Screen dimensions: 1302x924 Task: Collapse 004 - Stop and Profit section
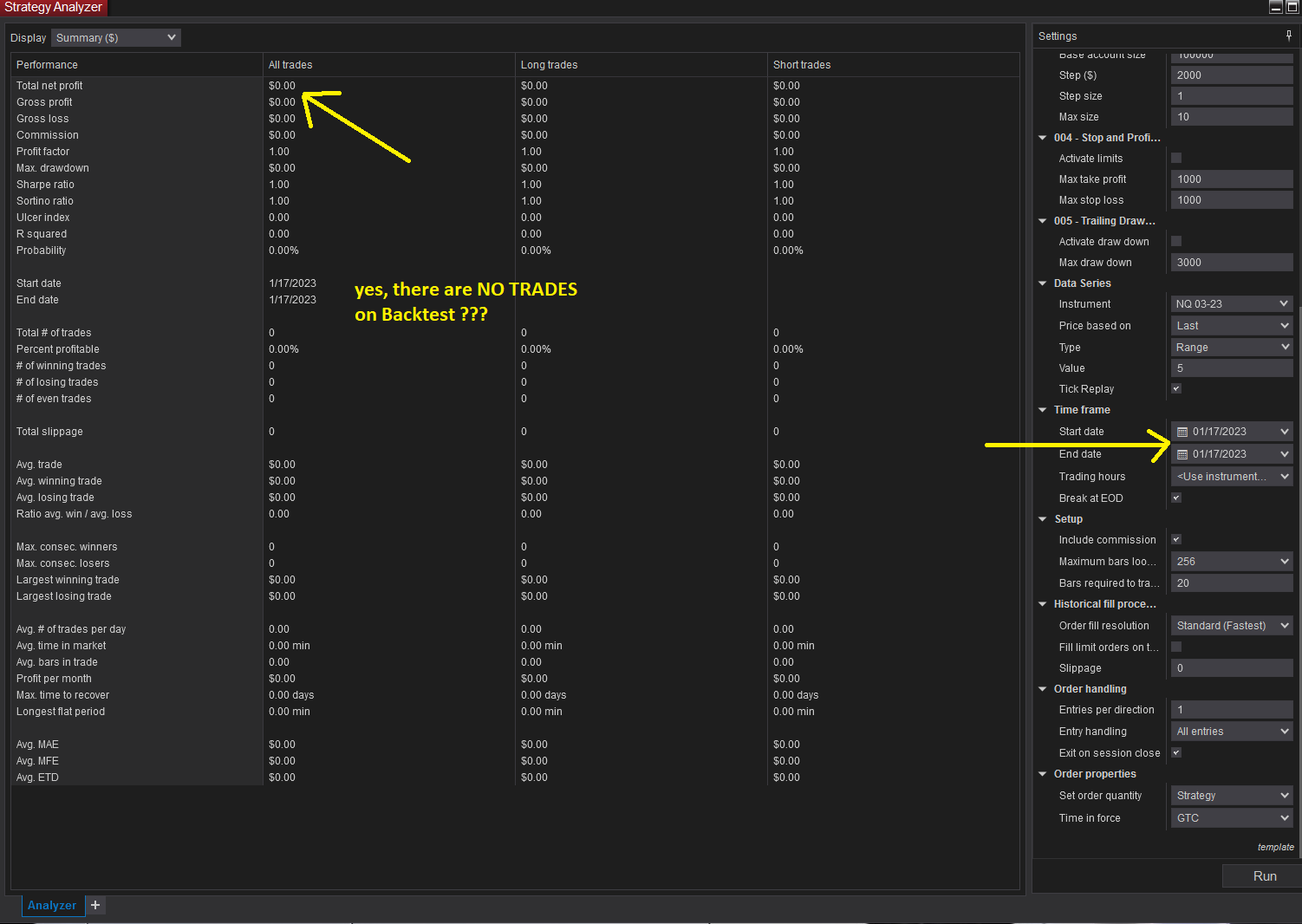1043,138
